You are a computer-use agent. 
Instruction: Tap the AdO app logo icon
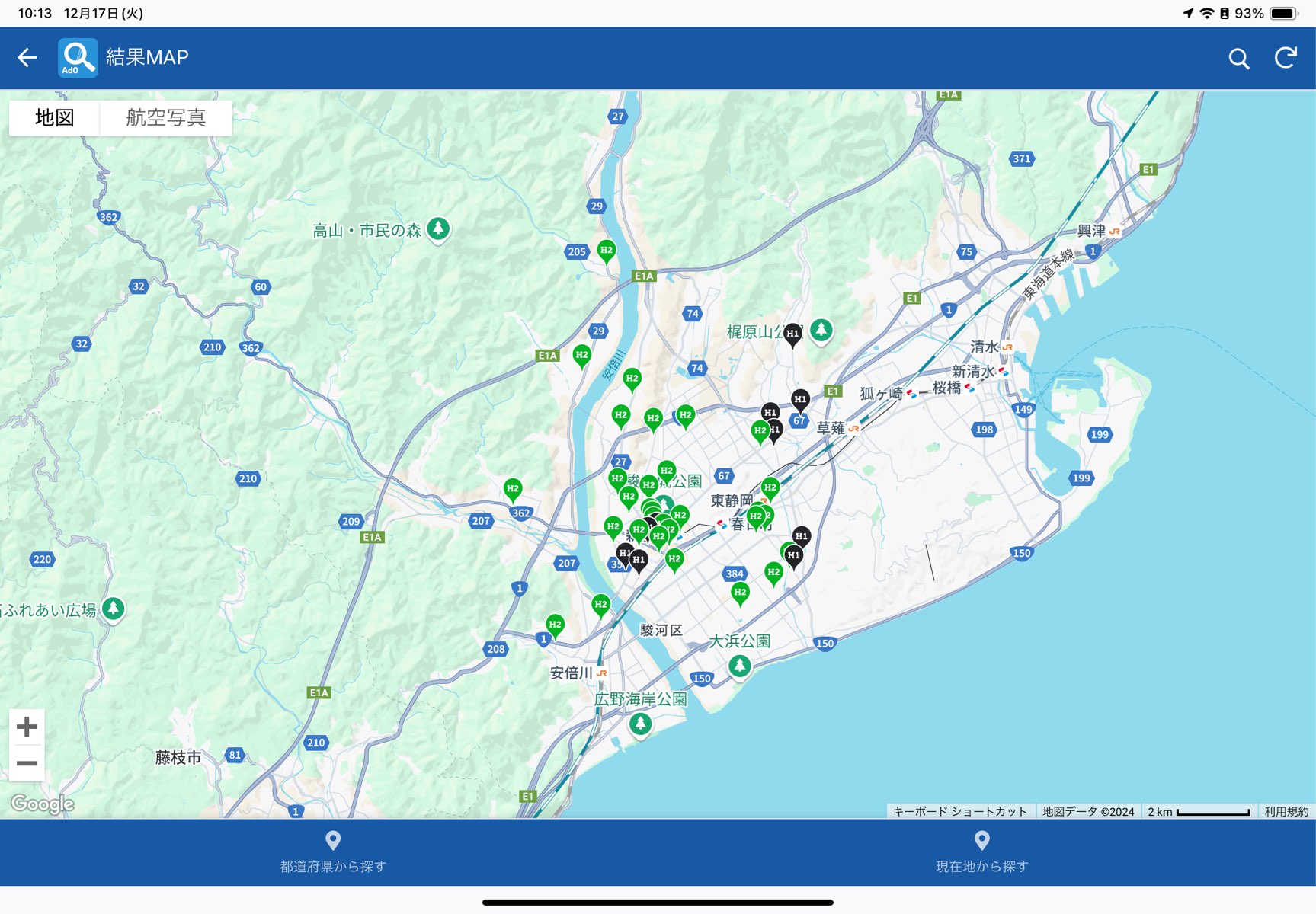tap(78, 58)
